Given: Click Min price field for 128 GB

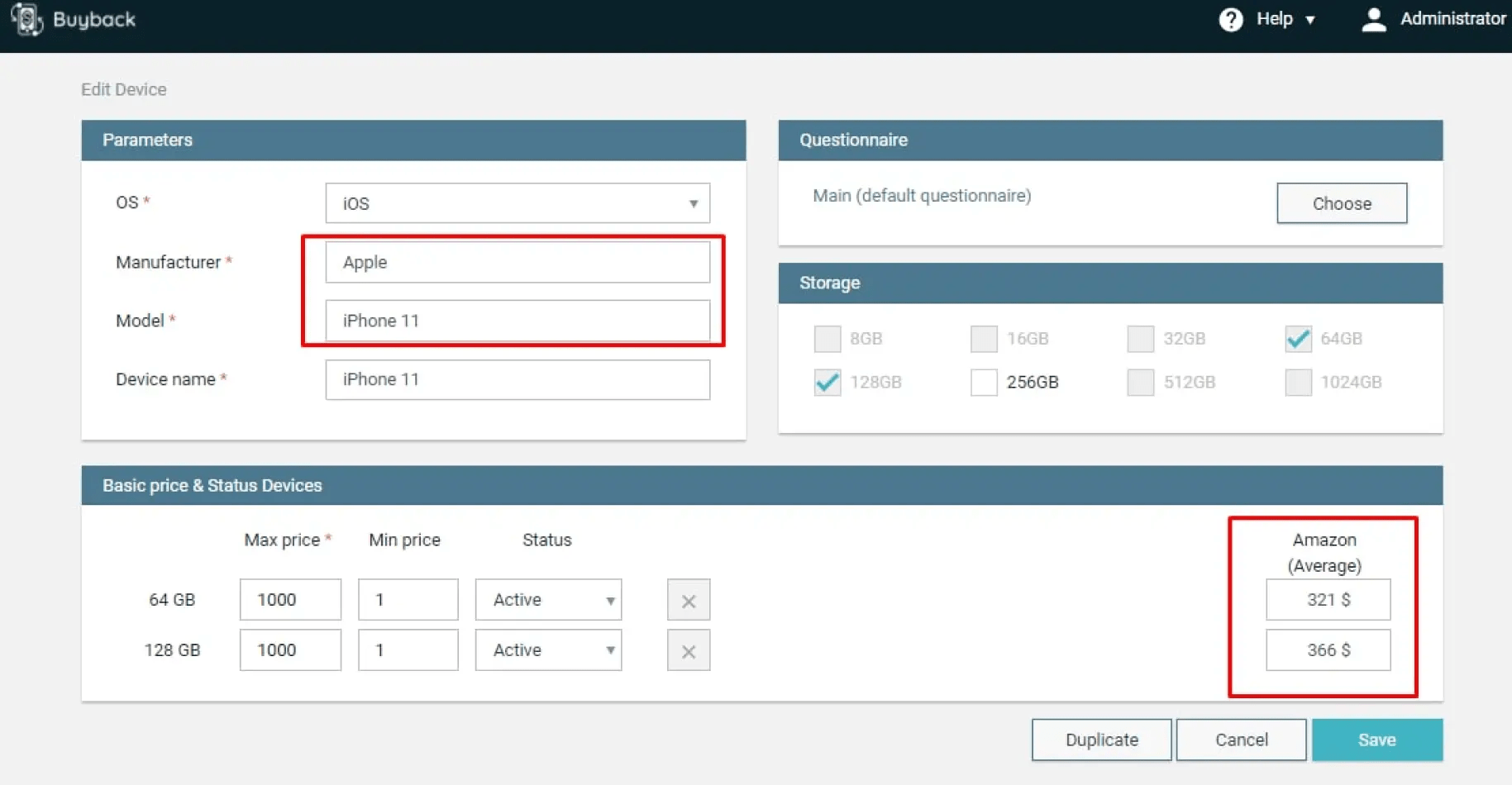Looking at the screenshot, I should pyautogui.click(x=408, y=650).
